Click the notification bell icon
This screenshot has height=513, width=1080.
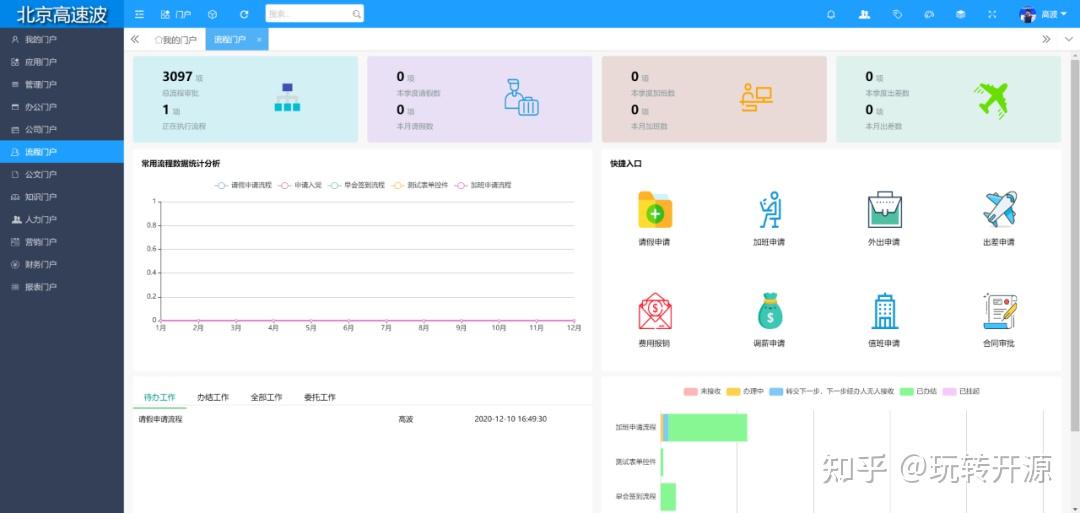point(830,14)
